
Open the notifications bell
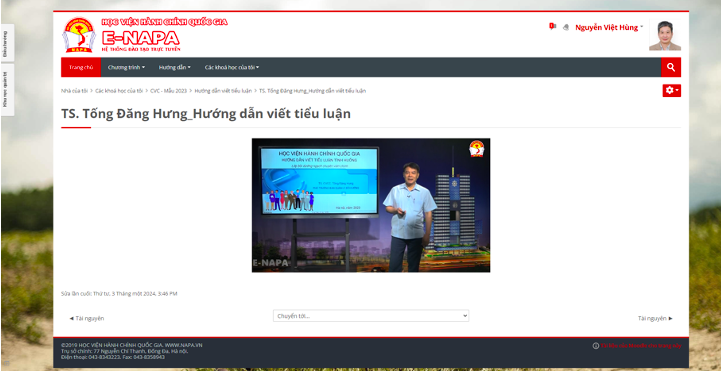(566, 27)
